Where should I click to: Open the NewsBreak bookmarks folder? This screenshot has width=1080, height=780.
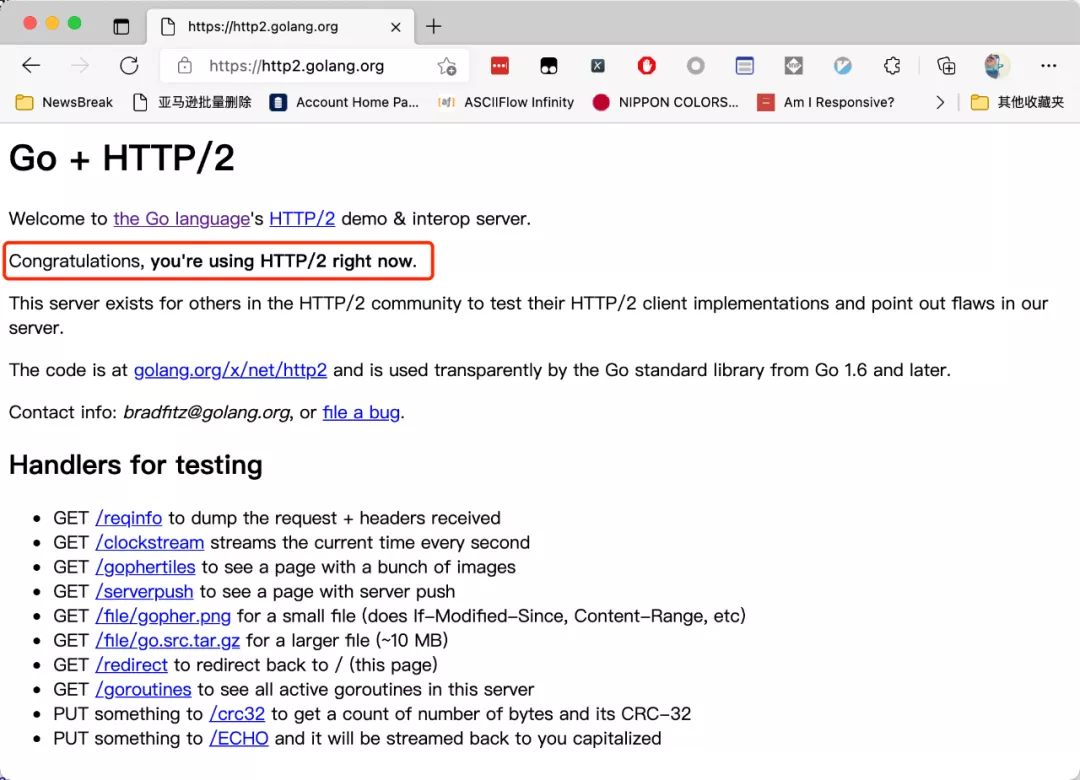click(64, 103)
